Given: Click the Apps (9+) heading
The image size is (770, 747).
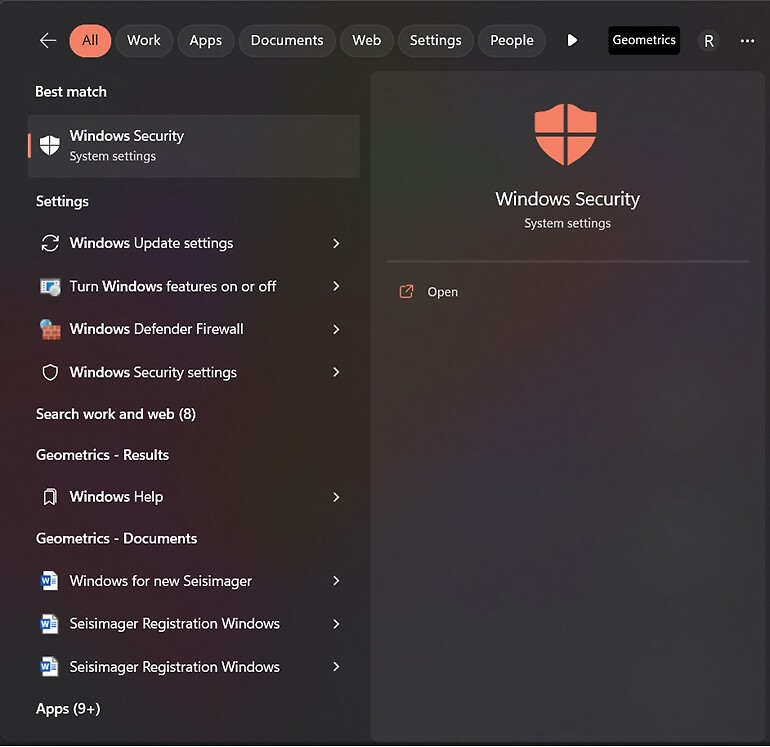Looking at the screenshot, I should click(68, 709).
